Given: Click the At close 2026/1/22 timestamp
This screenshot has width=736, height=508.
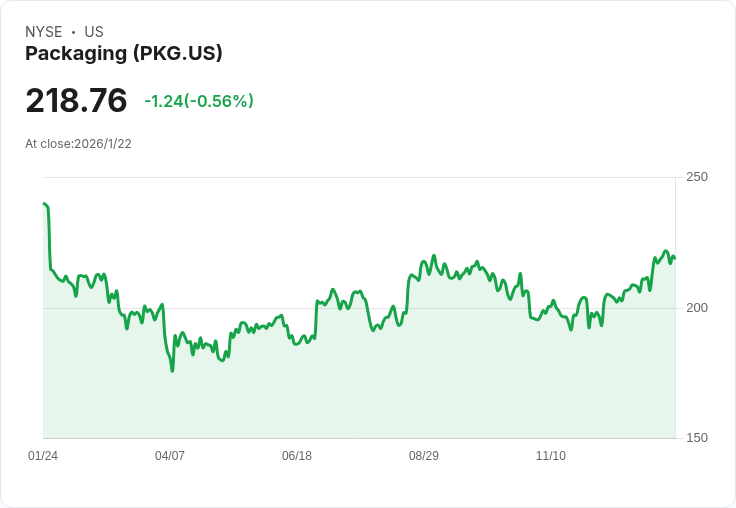Looking at the screenshot, I should pyautogui.click(x=78, y=143).
